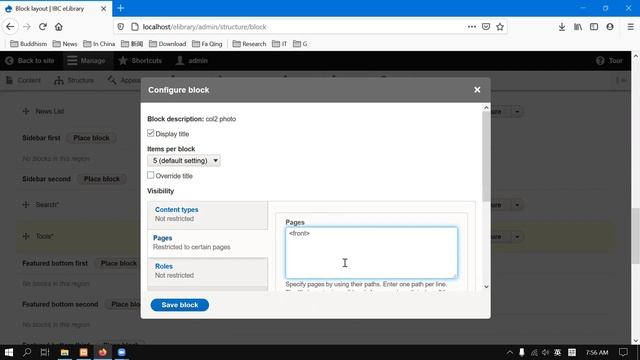Reload the current page
640x360 pixels.
point(43,27)
